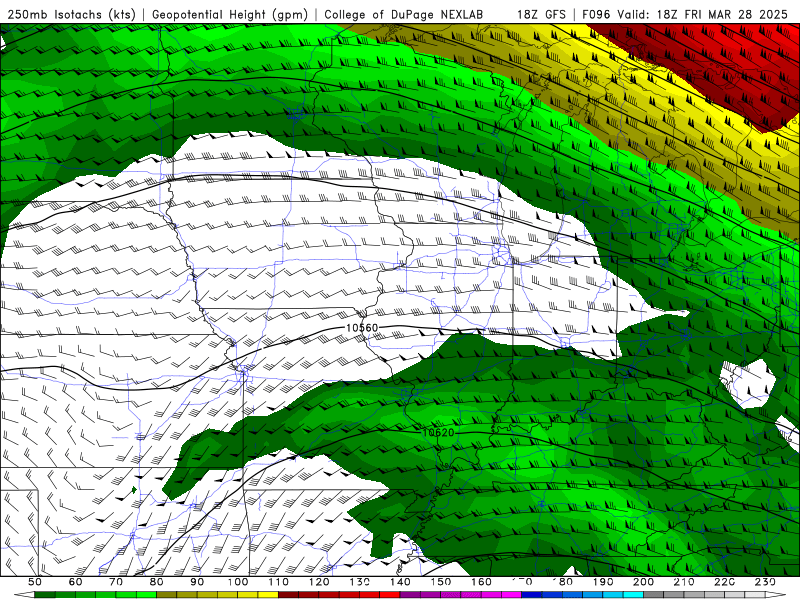The image size is (800, 600).
Task: Click the 160 value on the color scale
Action: (481, 582)
